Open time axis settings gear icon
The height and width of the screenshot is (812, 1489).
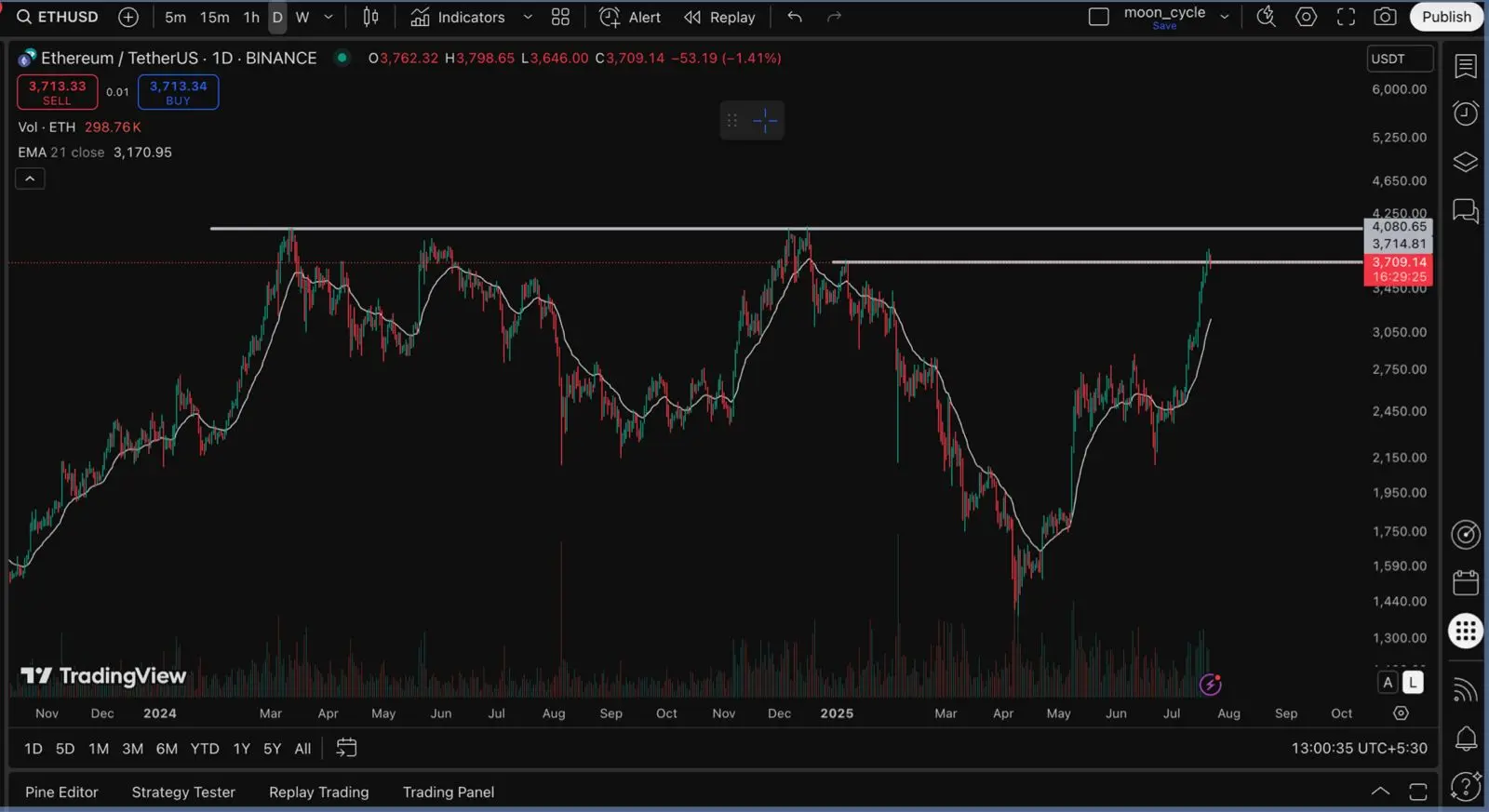pyautogui.click(x=1401, y=713)
